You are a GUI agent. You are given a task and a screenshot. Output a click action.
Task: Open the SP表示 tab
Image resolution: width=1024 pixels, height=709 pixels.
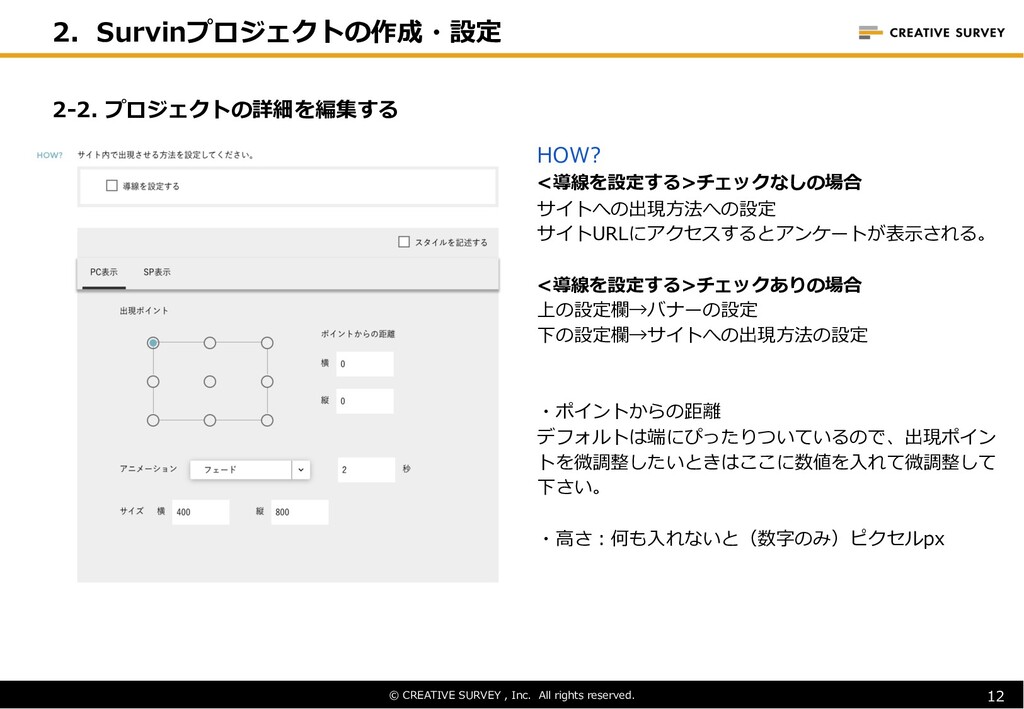157,272
